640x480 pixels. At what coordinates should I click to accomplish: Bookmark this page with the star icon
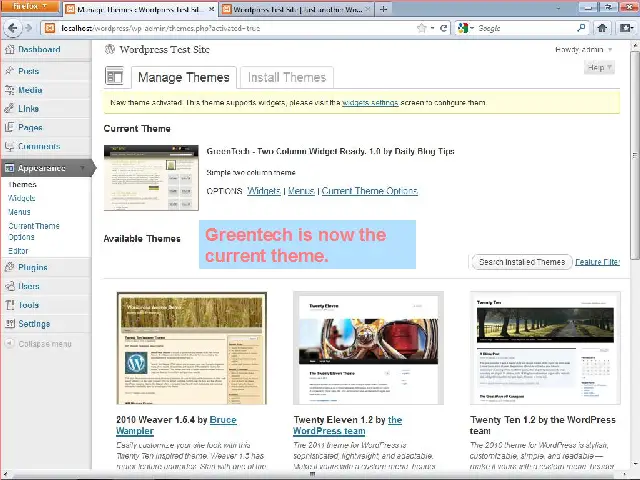422,28
